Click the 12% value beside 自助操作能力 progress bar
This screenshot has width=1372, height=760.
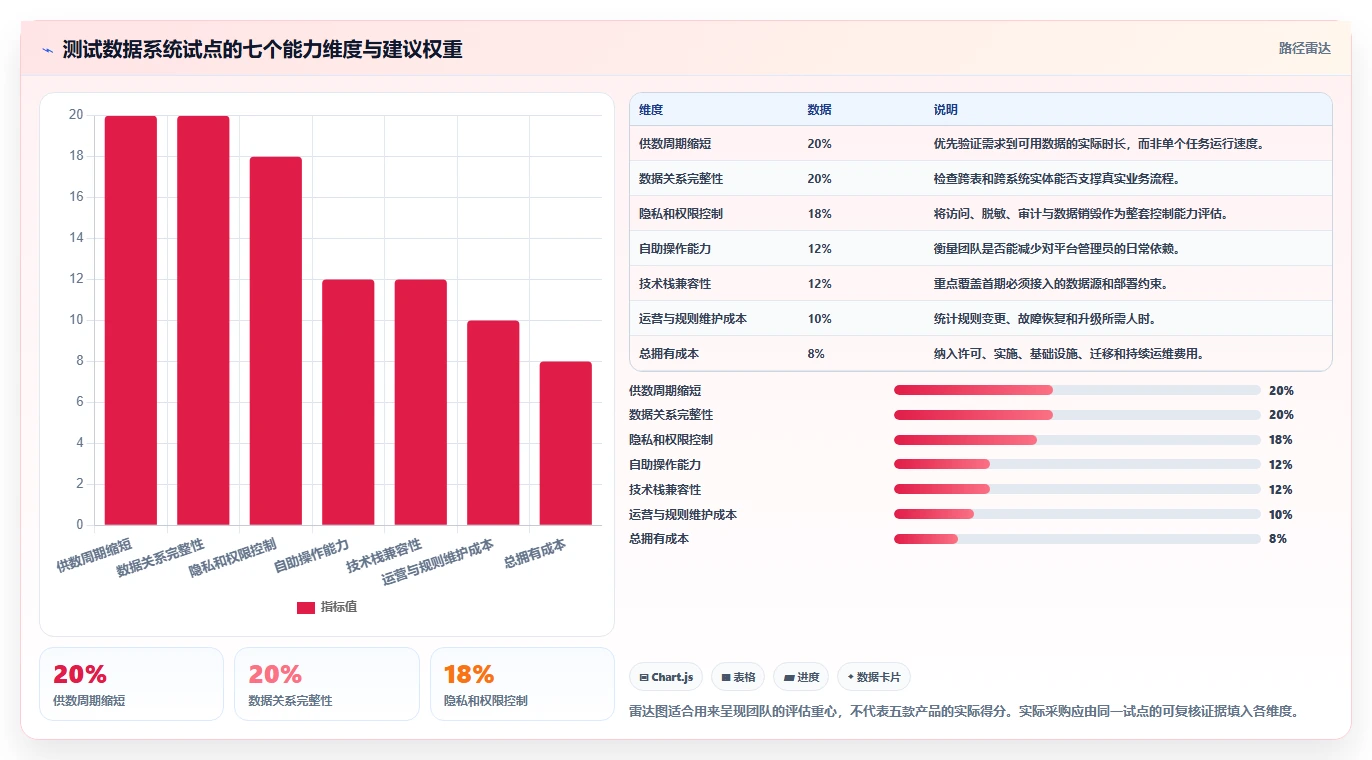[1281, 465]
